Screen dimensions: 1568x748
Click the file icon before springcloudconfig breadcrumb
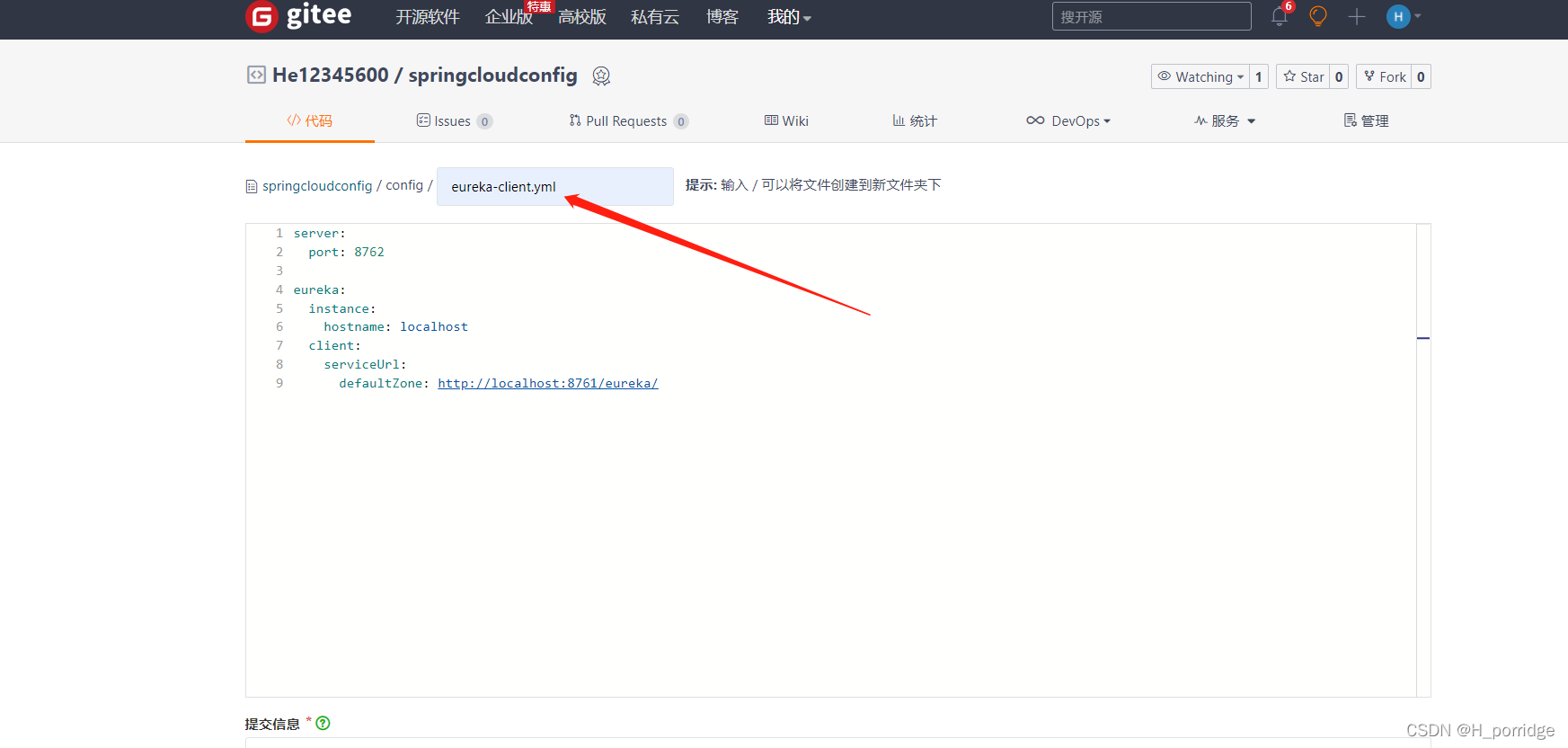coord(252,186)
